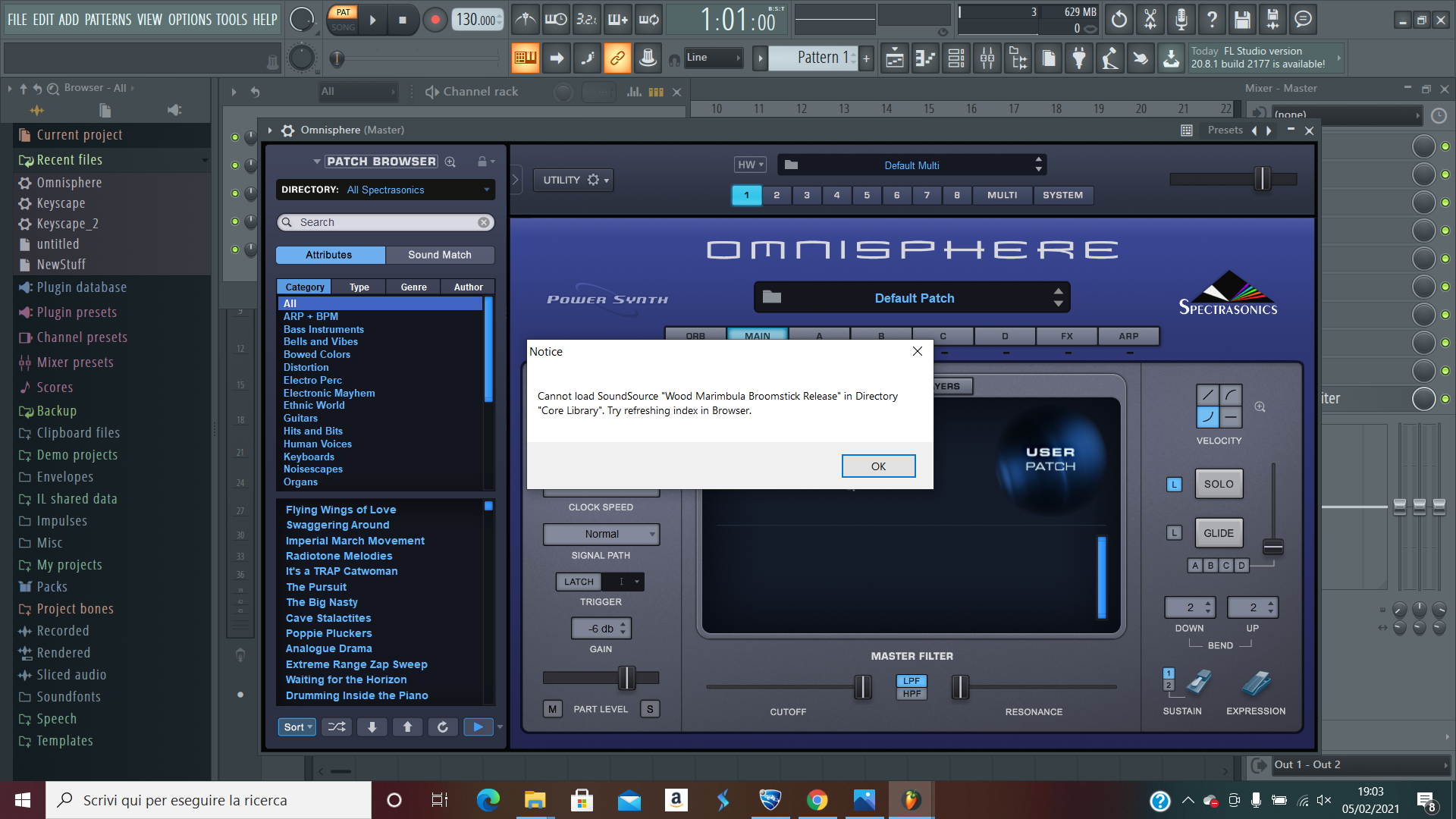Click the stamp tool icon
Image resolution: width=1456 pixels, height=819 pixels.
tap(648, 58)
